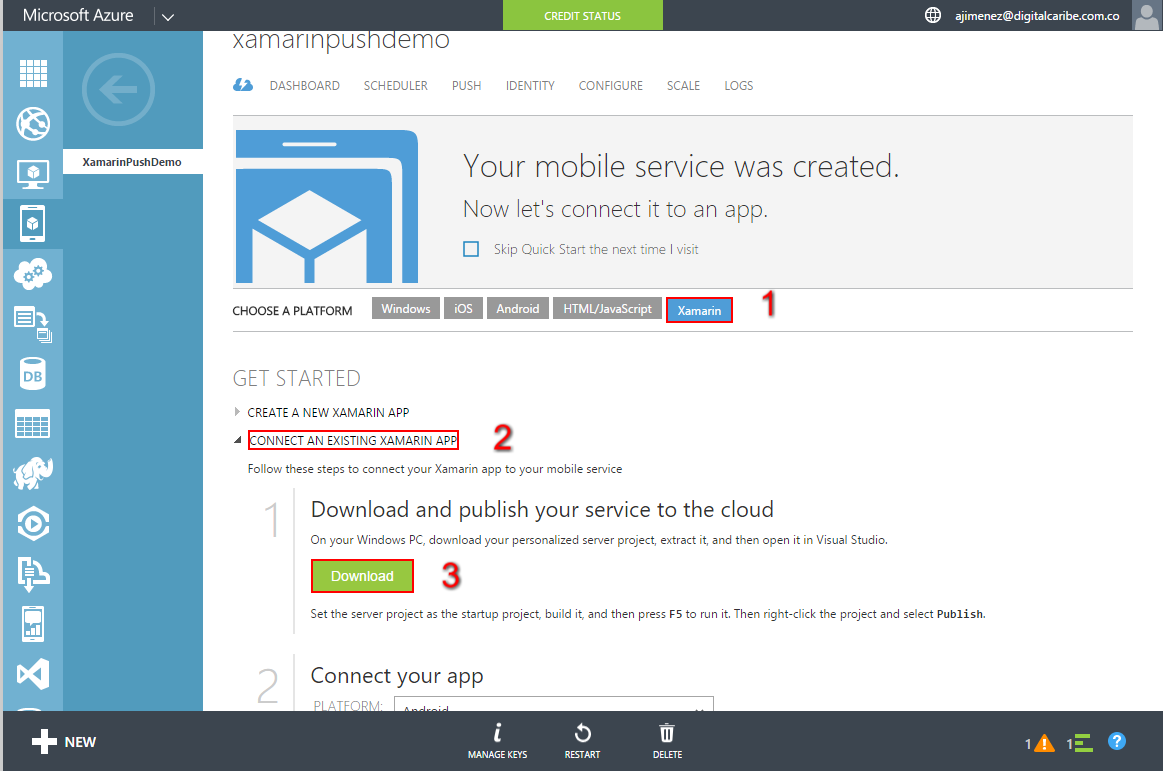
Task: Choose the iOS platform button
Action: (x=464, y=309)
